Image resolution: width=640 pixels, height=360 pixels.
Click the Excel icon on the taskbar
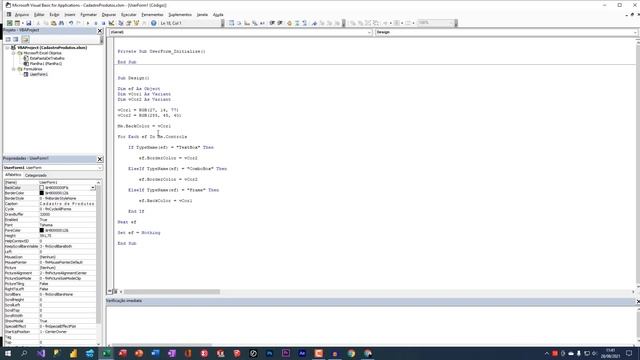106,353
